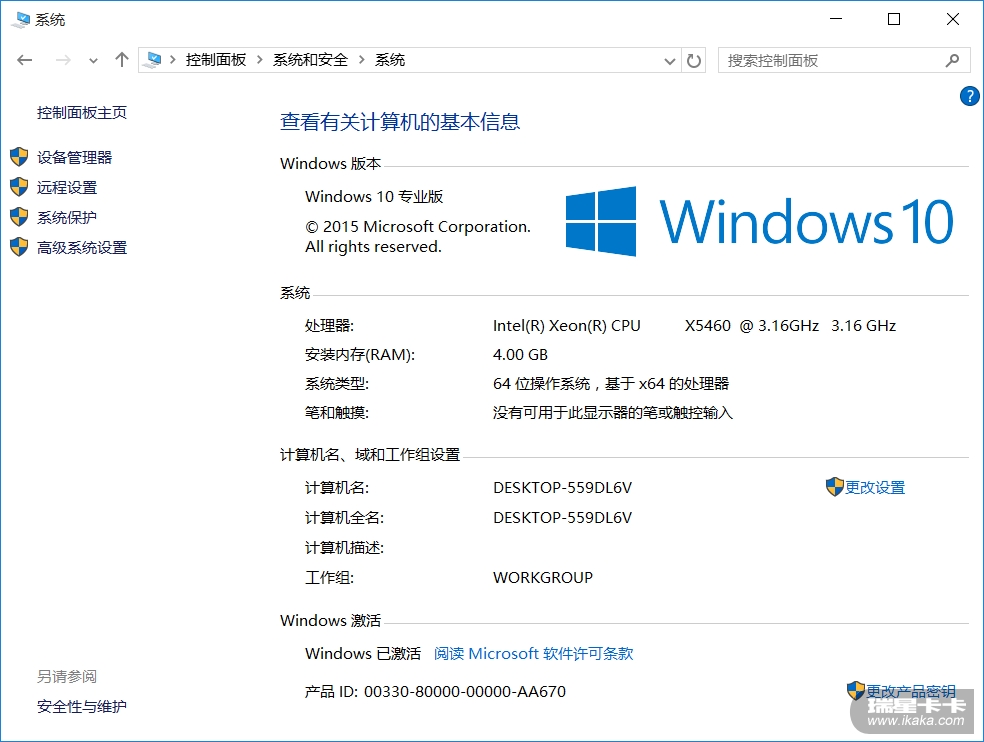Open 控制面板主页 link
Image resolution: width=984 pixels, height=742 pixels.
click(x=82, y=112)
